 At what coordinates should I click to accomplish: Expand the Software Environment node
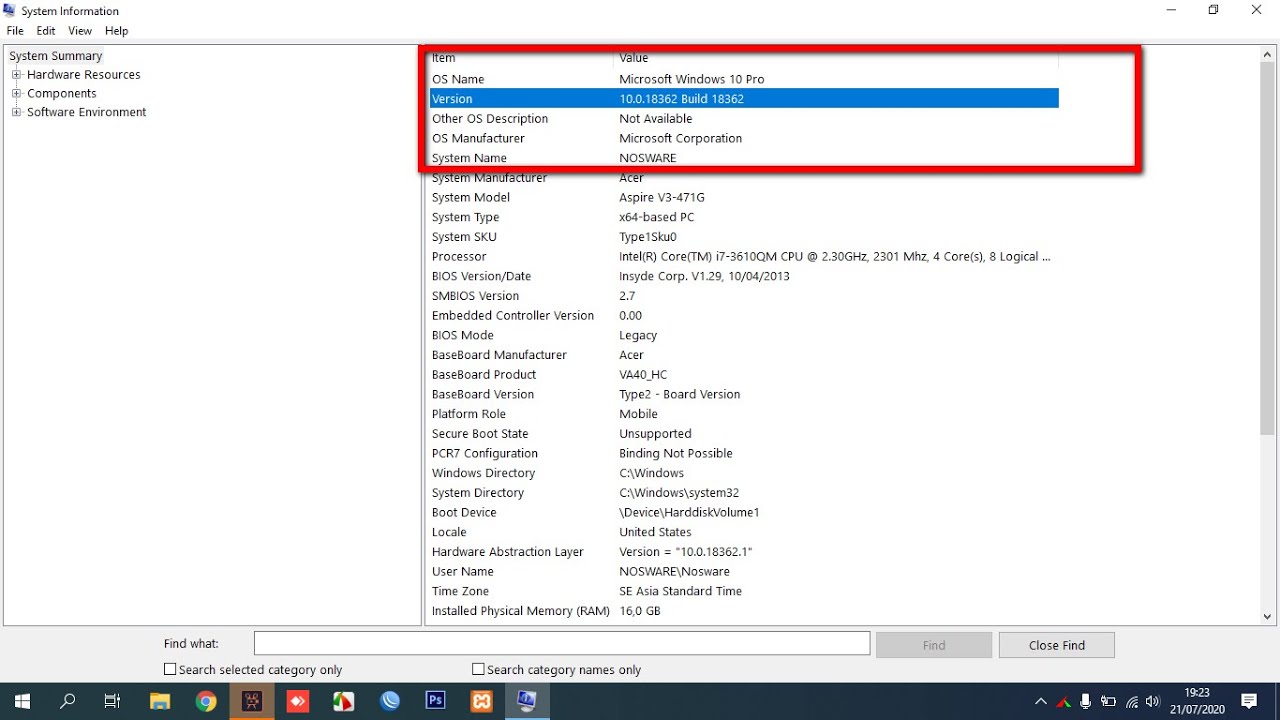(x=16, y=112)
